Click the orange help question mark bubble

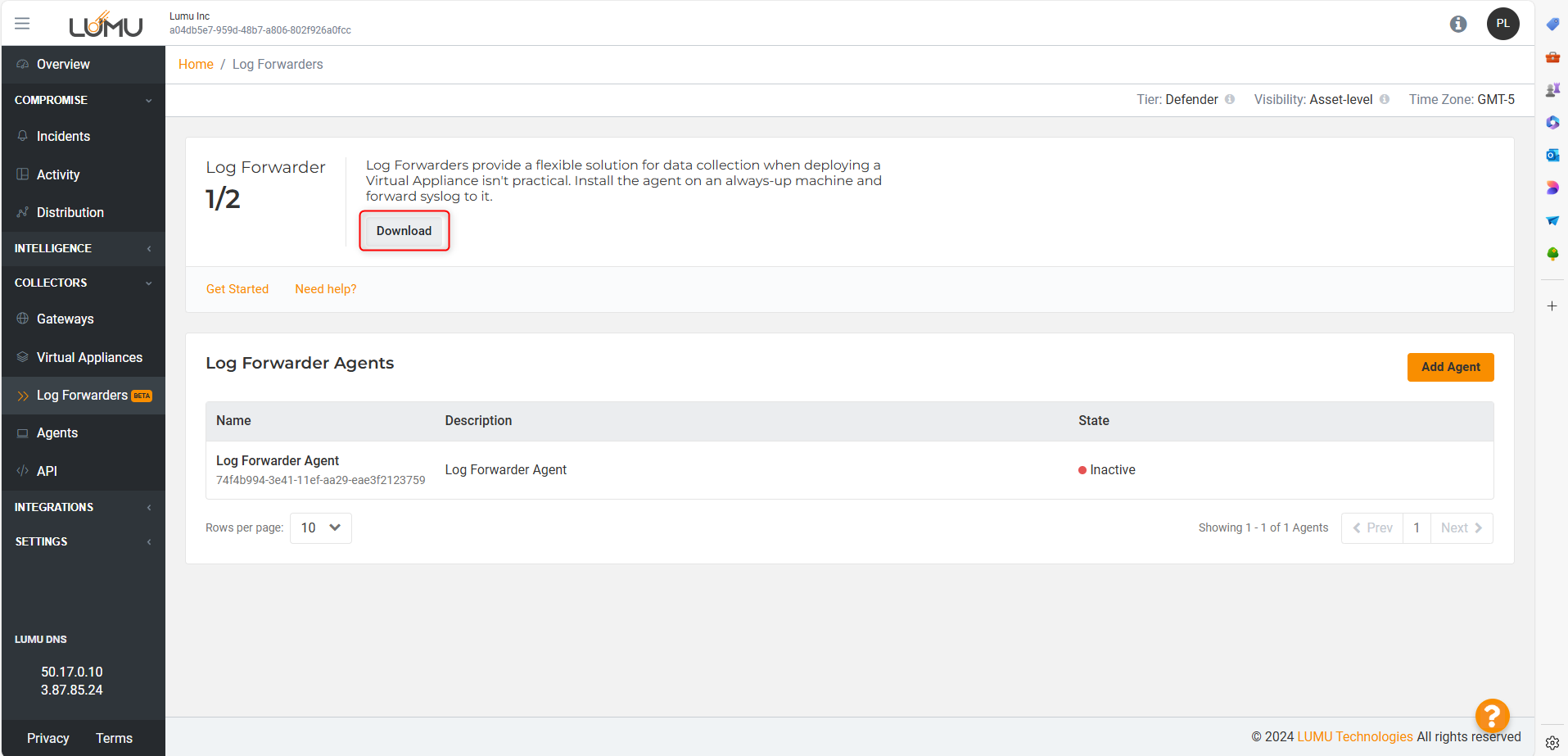coord(1492,716)
